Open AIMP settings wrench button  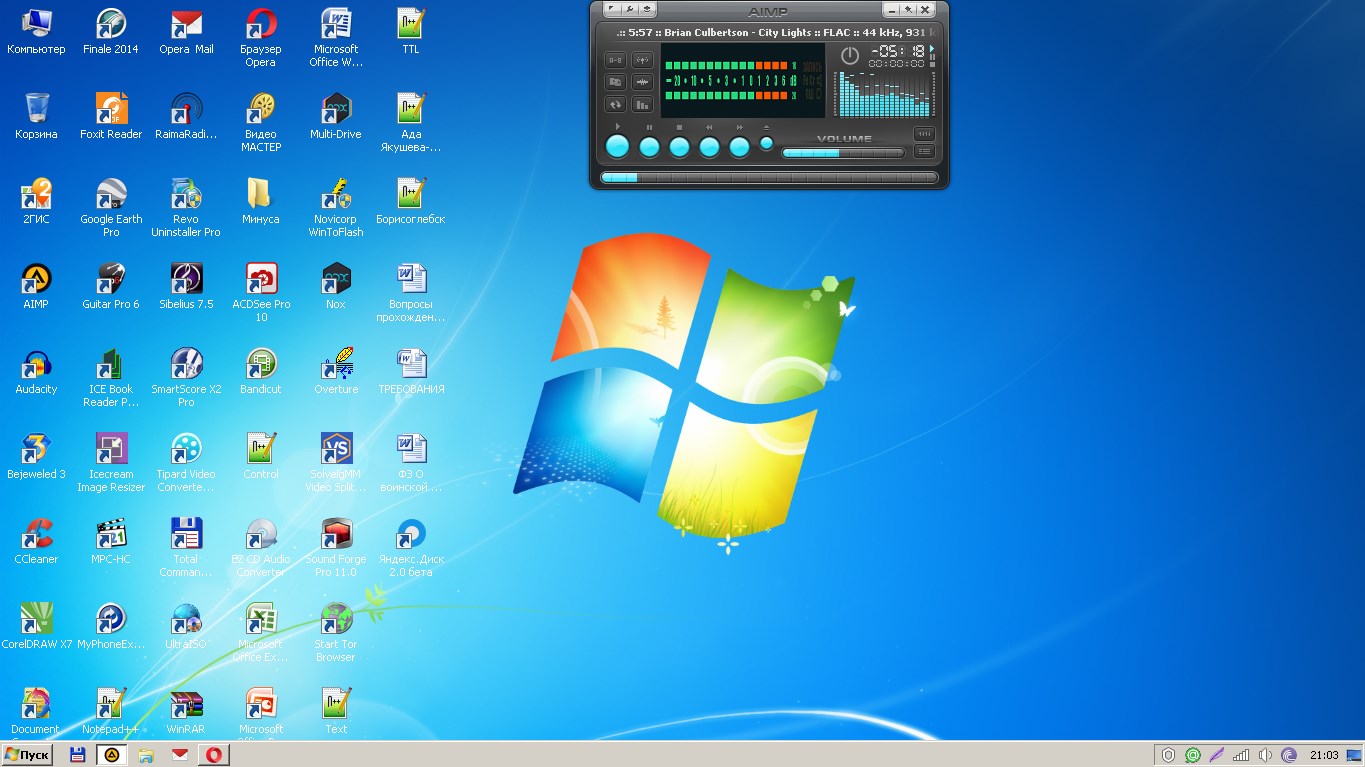(629, 10)
